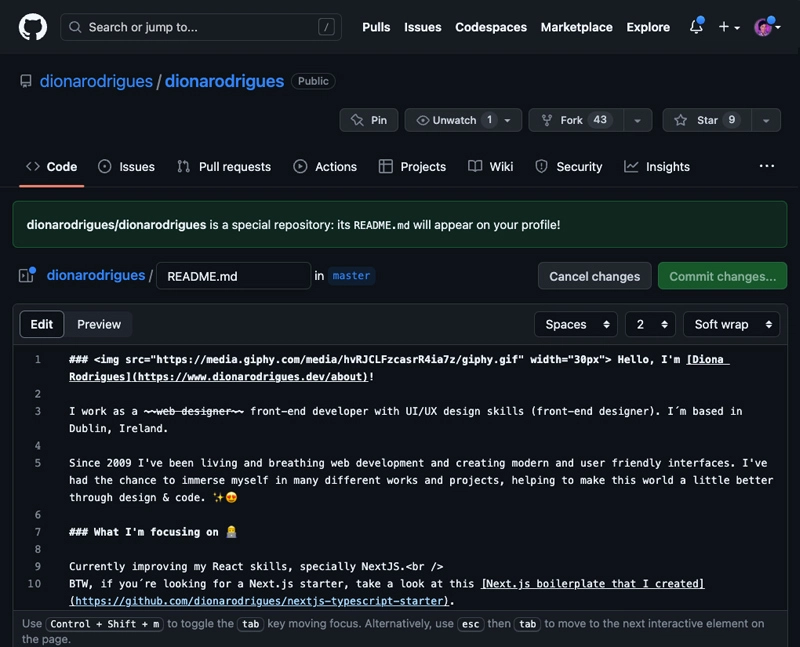Cancel changes to the file
800x647 pixels.
(x=594, y=276)
